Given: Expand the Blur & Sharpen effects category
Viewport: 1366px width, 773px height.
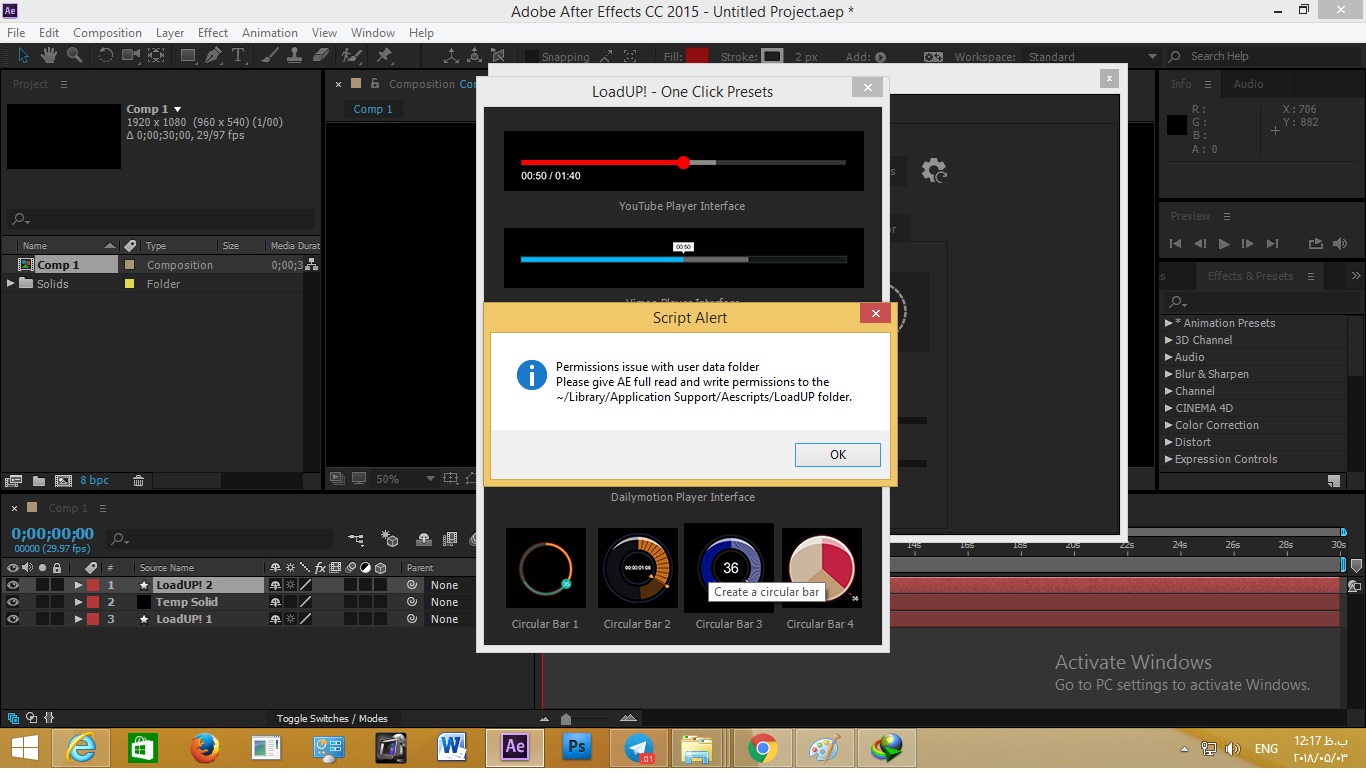Looking at the screenshot, I should coord(1168,374).
